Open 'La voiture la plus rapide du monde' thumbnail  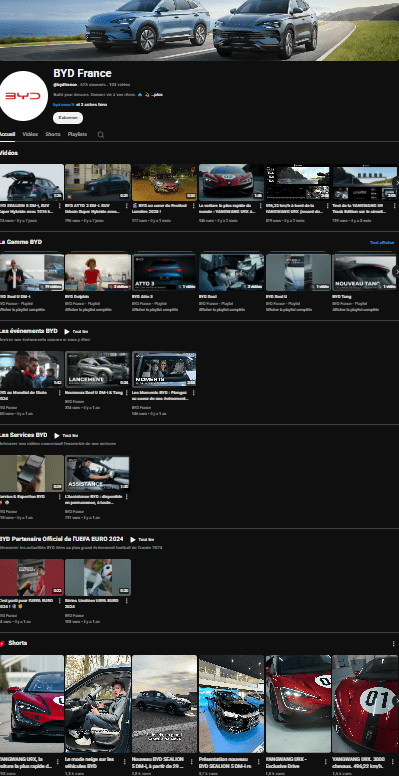(x=232, y=183)
